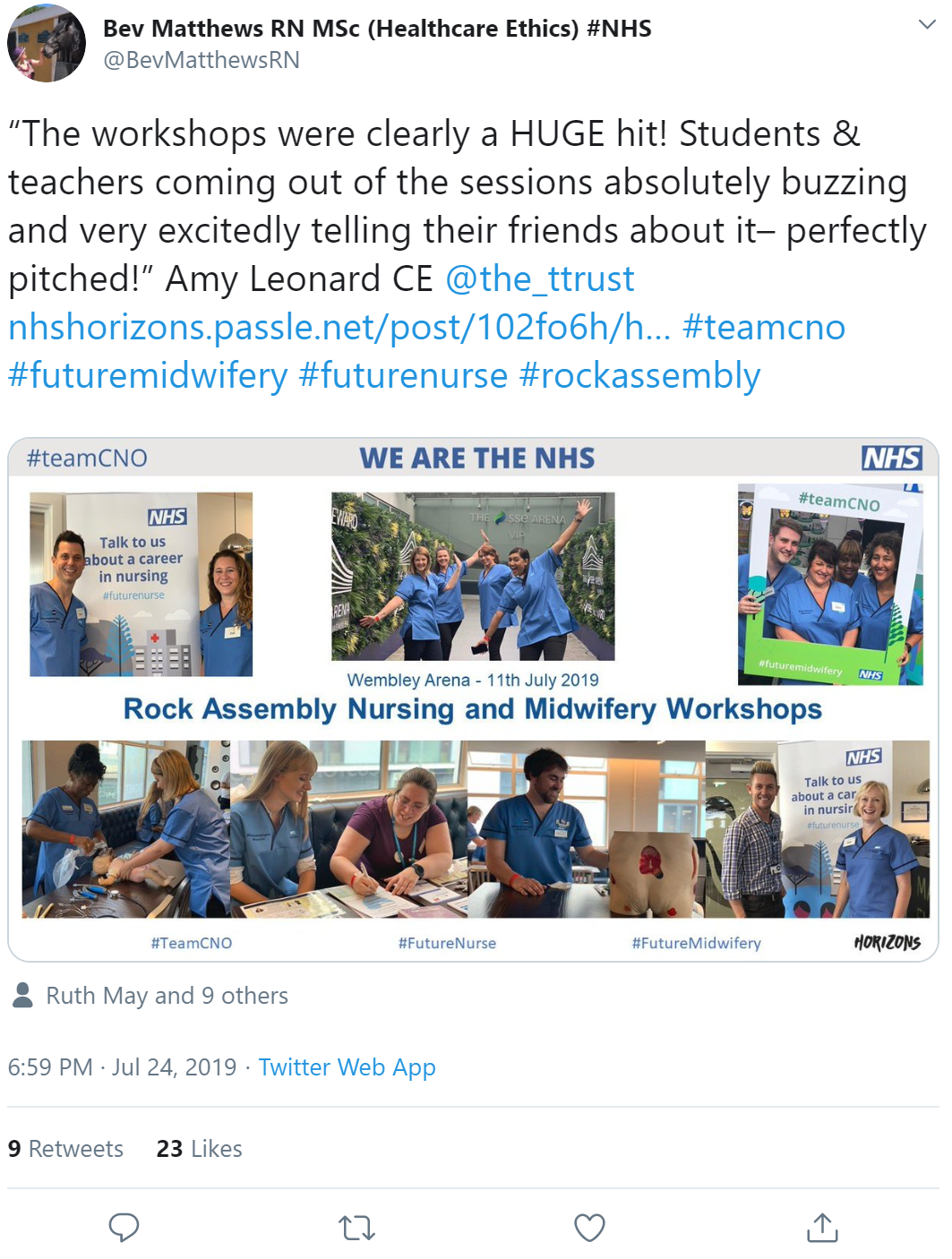View the attached Rock Assembly workshops image
This screenshot has width=952, height=1259.
[x=473, y=699]
